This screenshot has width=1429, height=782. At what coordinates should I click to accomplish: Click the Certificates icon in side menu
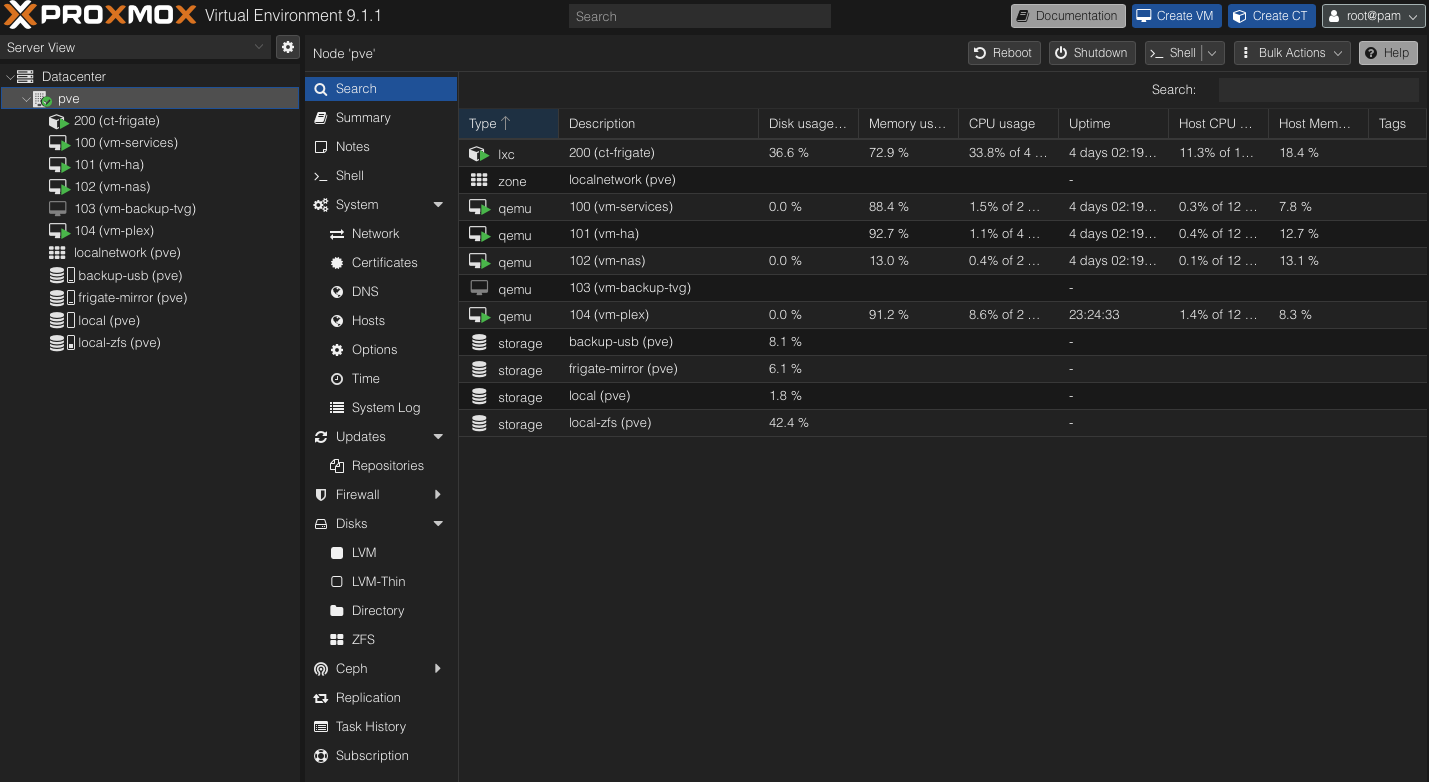[337, 263]
